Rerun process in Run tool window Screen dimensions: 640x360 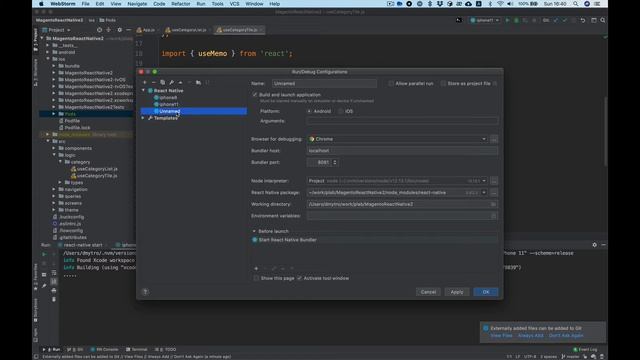pos(44,254)
